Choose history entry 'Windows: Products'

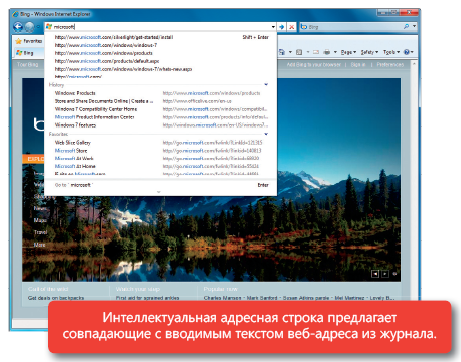162,93
